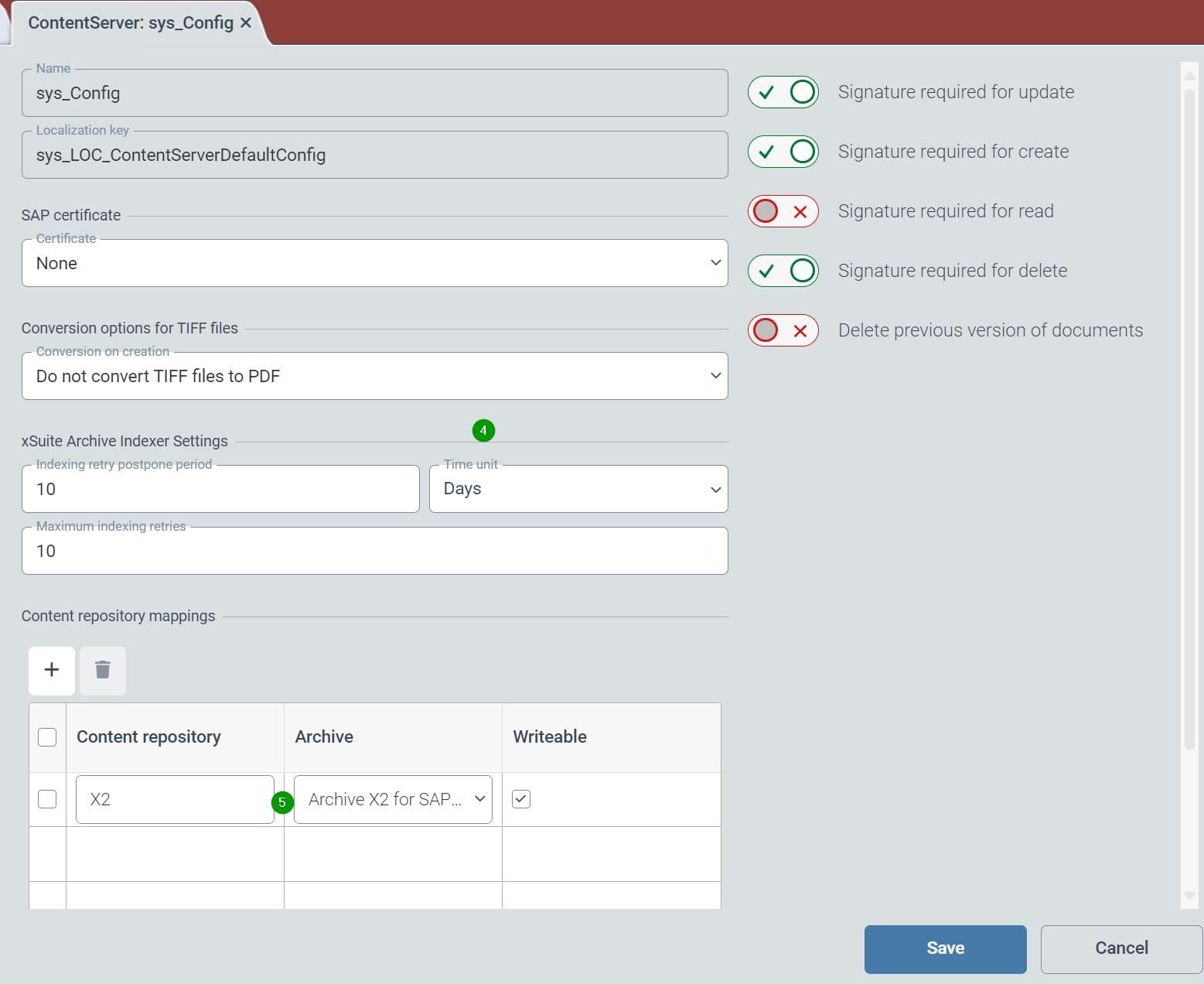Open the Certificate dropdown
The height and width of the screenshot is (984, 1204).
coord(374,263)
